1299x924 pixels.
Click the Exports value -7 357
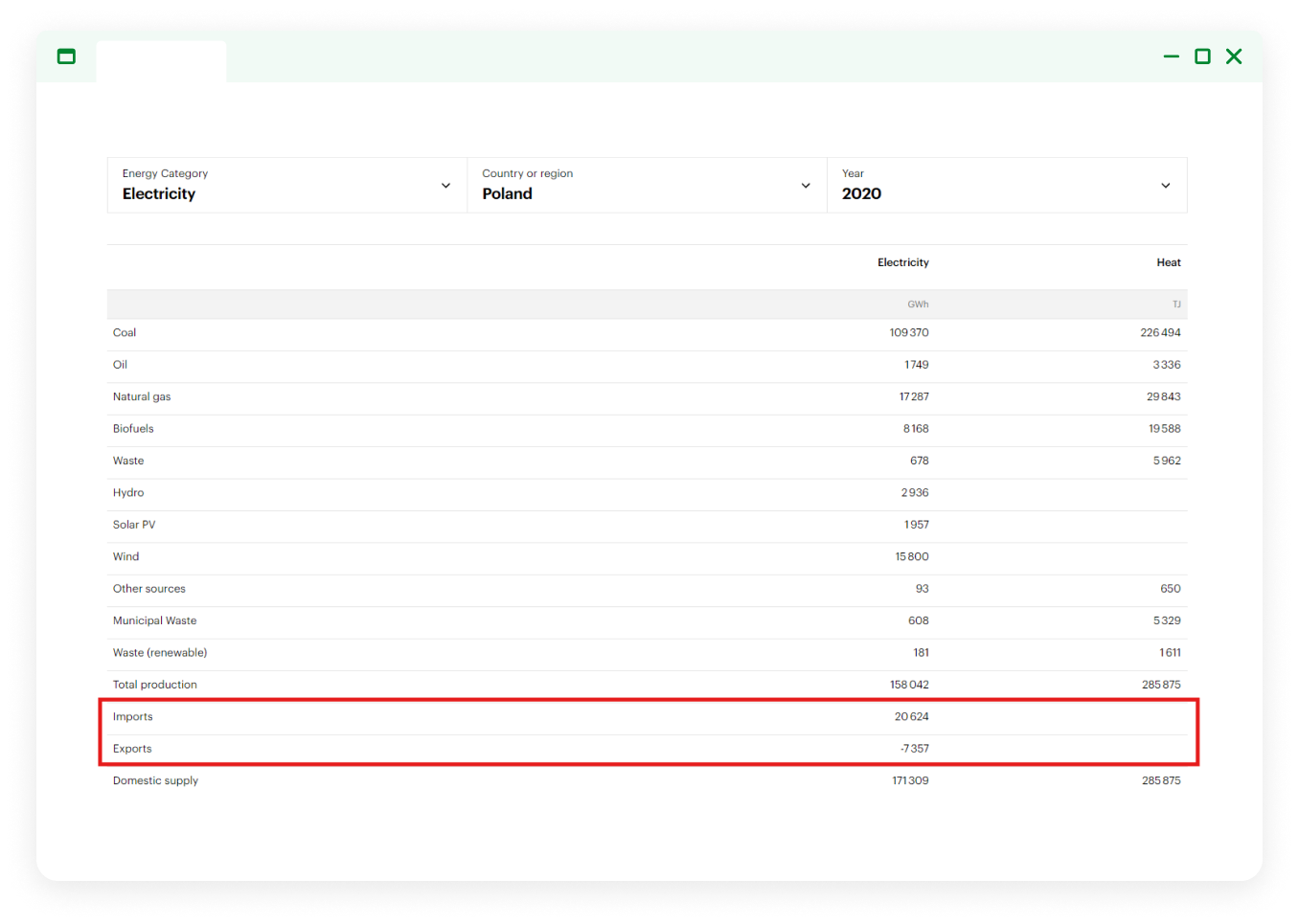point(915,749)
